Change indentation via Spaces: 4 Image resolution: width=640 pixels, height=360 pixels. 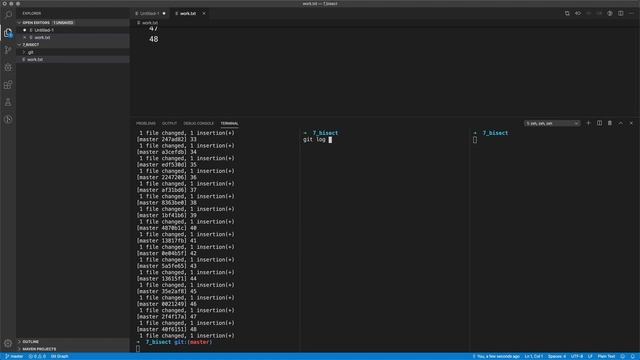557,356
